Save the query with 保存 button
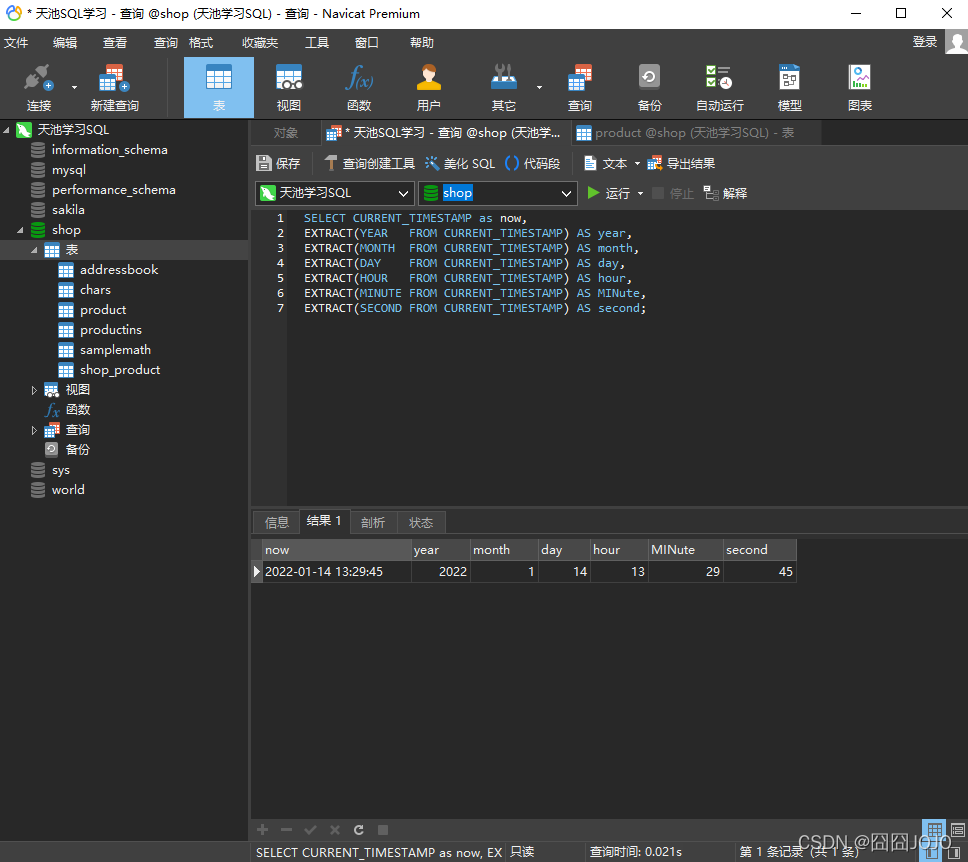 (278, 163)
